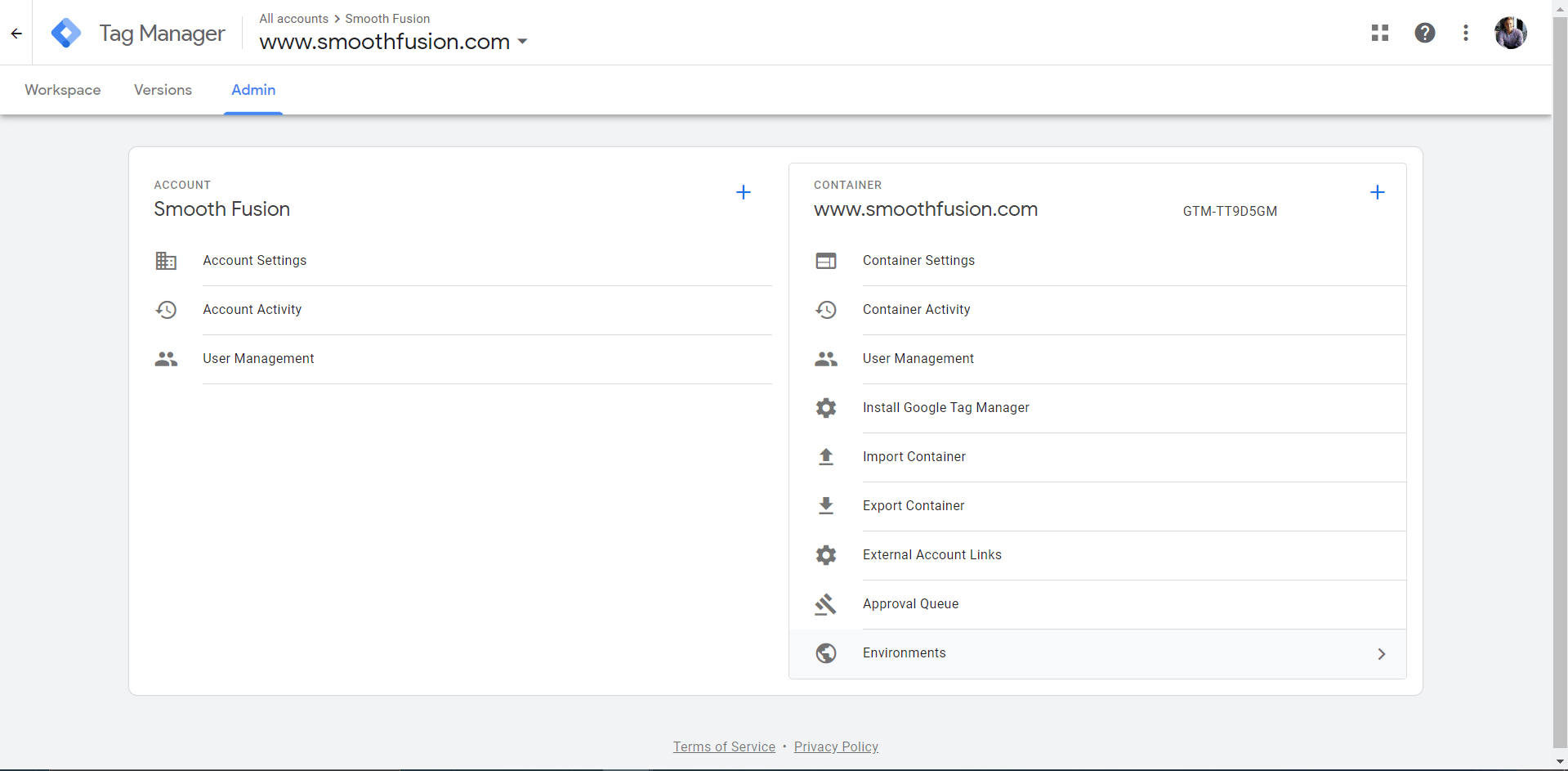Click the Export Container download icon
This screenshot has width=1568, height=771.
point(826,505)
